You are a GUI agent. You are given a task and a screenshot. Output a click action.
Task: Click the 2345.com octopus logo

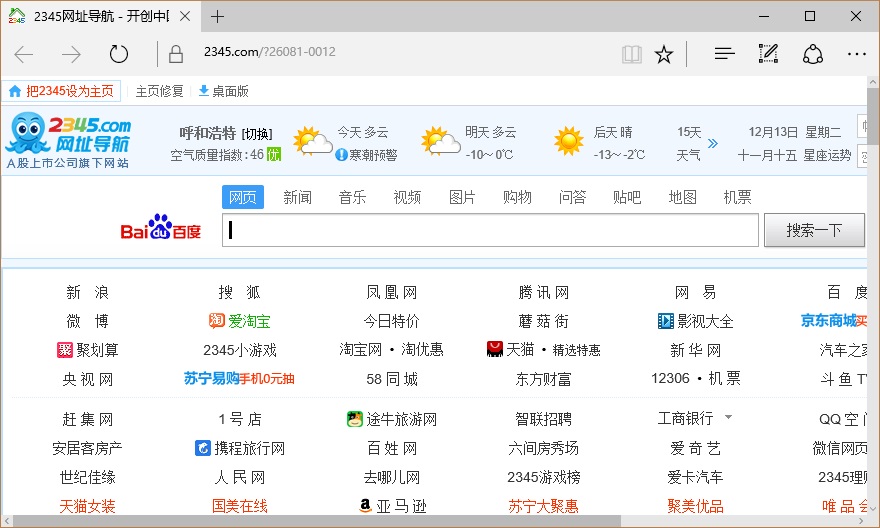click(68, 140)
